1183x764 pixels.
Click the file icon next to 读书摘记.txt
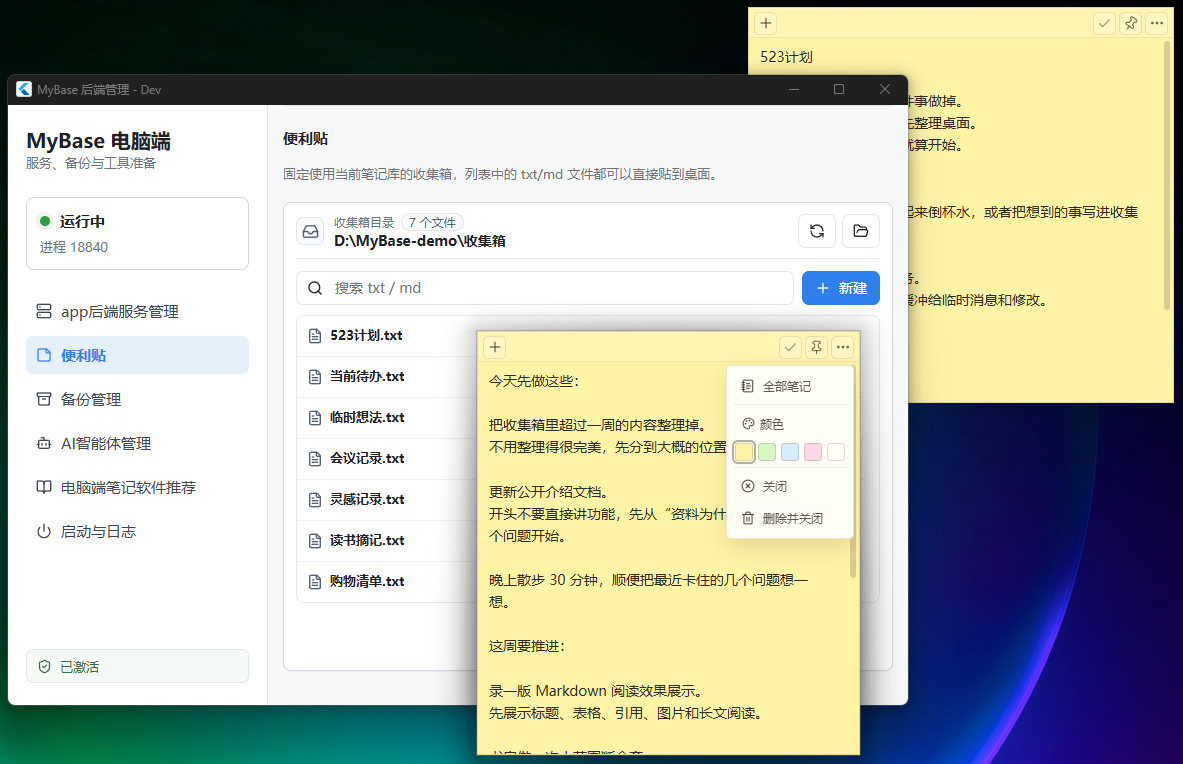click(x=315, y=541)
